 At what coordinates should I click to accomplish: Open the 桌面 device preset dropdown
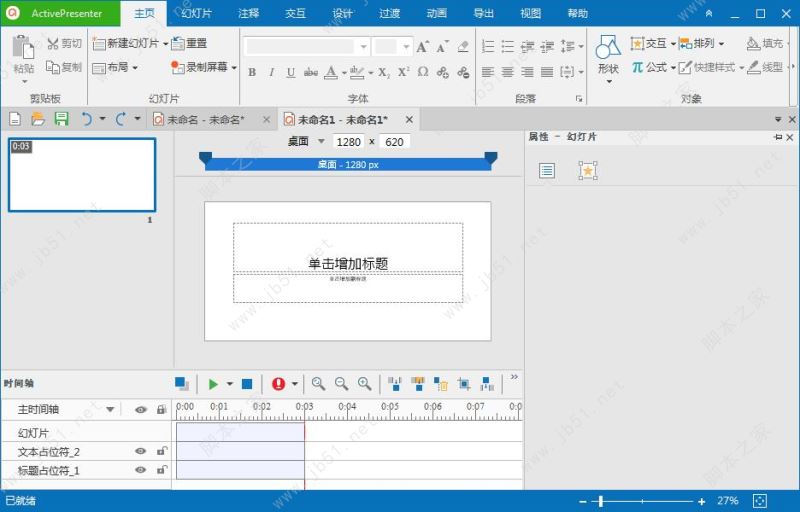click(x=321, y=141)
